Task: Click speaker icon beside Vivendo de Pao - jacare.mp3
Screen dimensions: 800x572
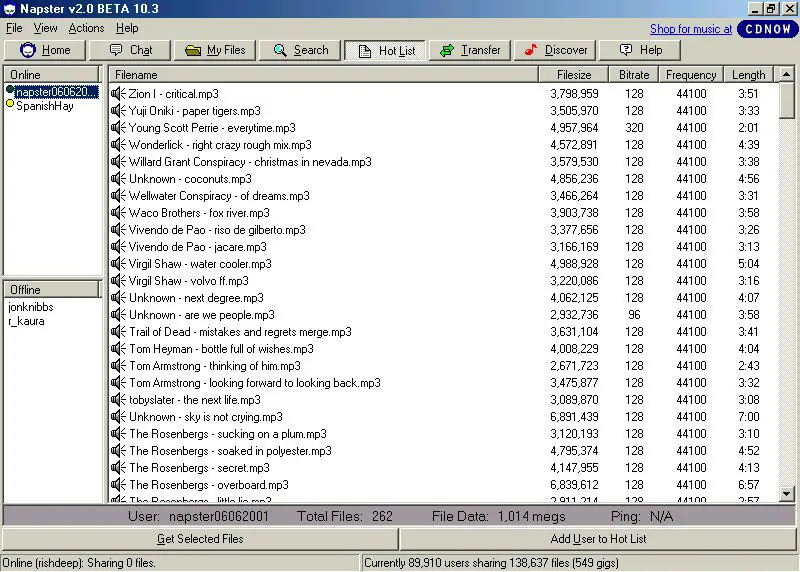Action: coord(118,246)
